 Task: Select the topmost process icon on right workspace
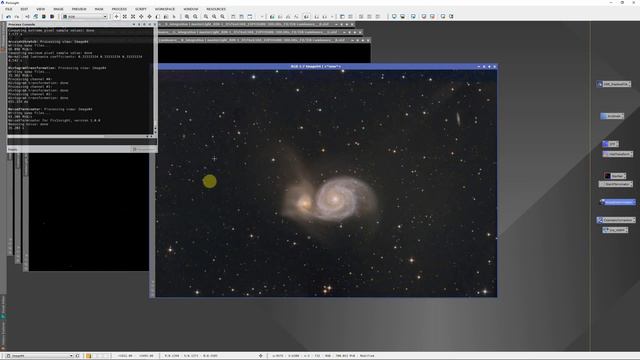pyautogui.click(x=614, y=84)
